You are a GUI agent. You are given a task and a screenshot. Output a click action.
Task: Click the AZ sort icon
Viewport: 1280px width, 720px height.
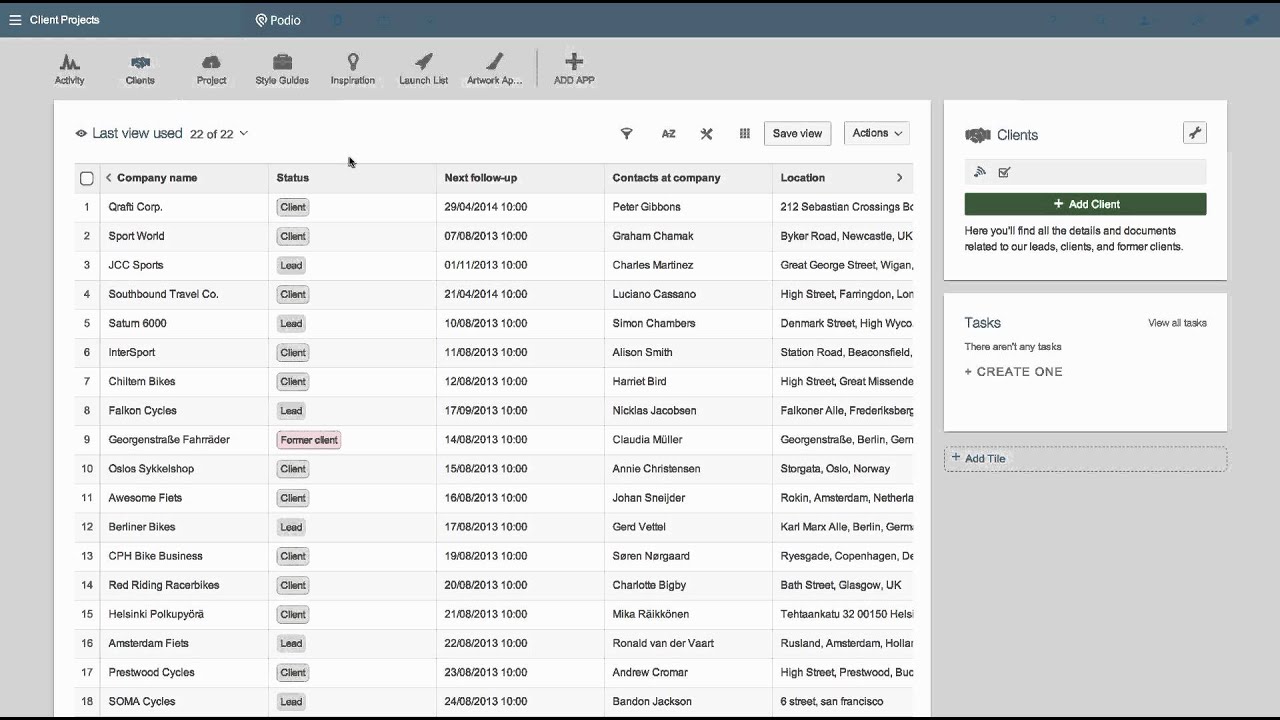pyautogui.click(x=668, y=133)
